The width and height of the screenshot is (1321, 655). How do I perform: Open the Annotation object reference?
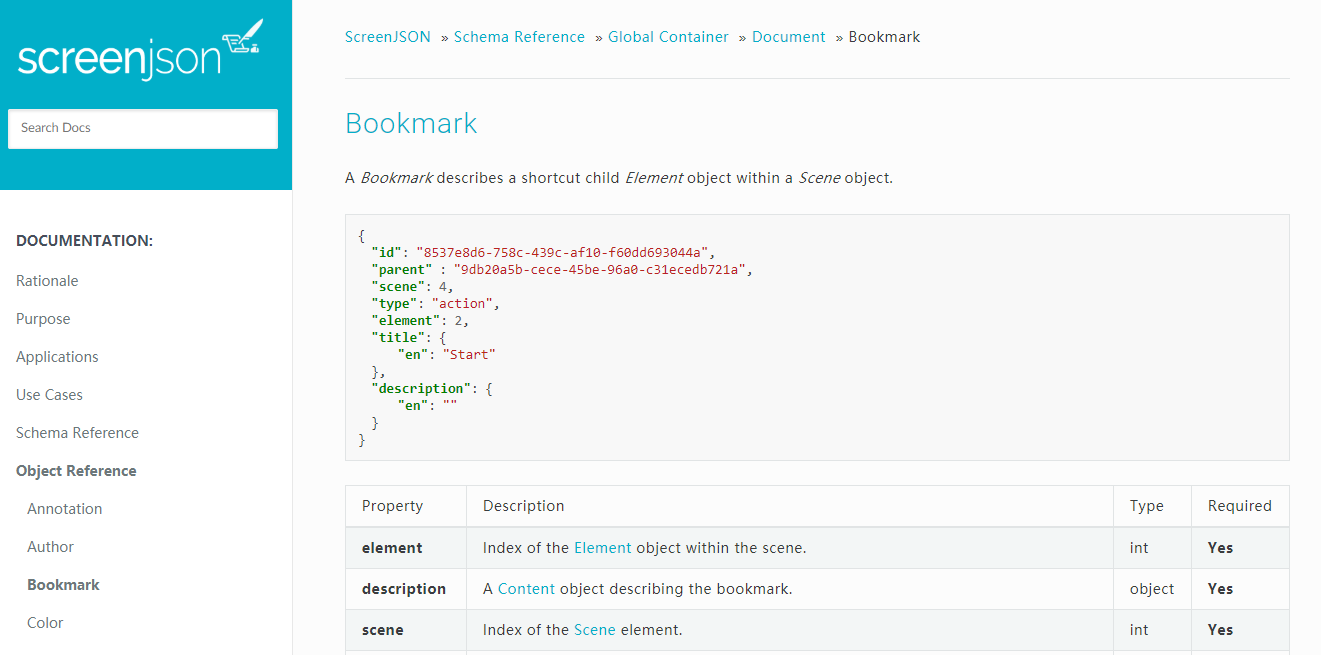click(64, 508)
